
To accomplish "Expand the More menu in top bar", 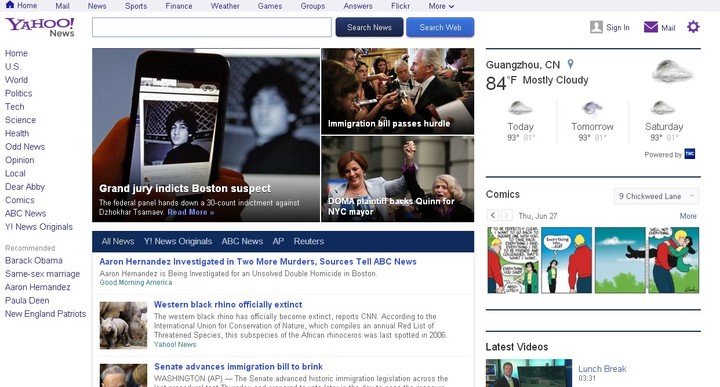I will 441,6.
